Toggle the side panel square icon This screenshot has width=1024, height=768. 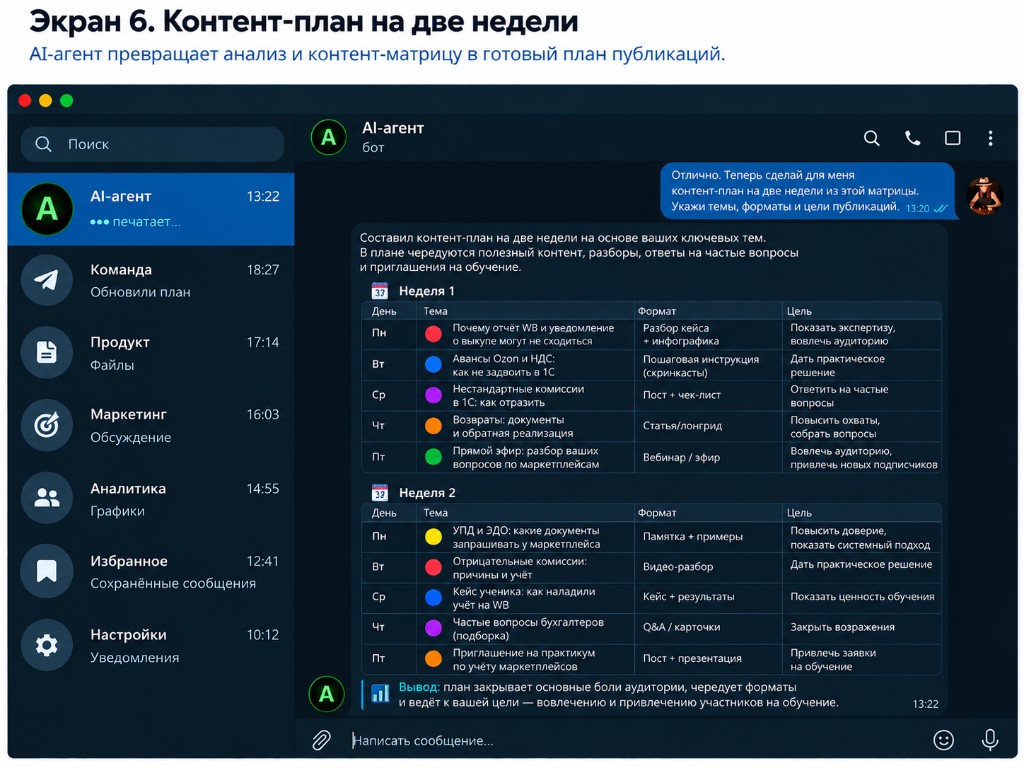952,138
